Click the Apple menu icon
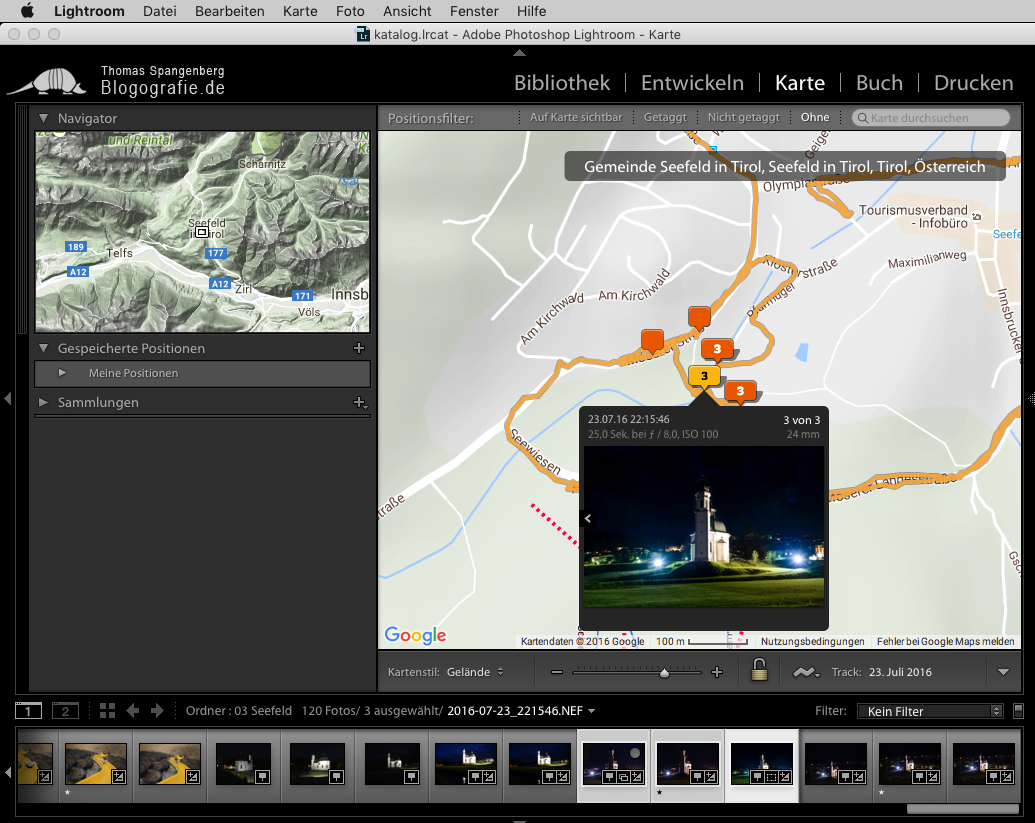This screenshot has height=823, width=1035. (x=27, y=11)
